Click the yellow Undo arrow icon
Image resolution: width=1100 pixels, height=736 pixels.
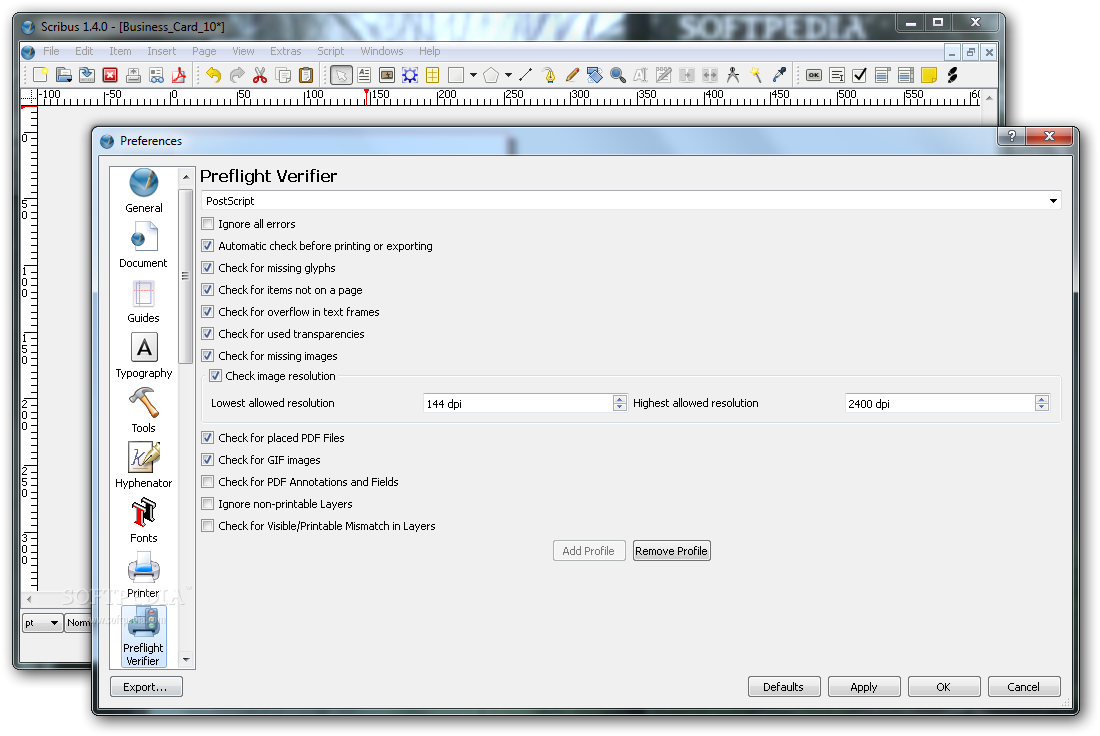[x=214, y=75]
